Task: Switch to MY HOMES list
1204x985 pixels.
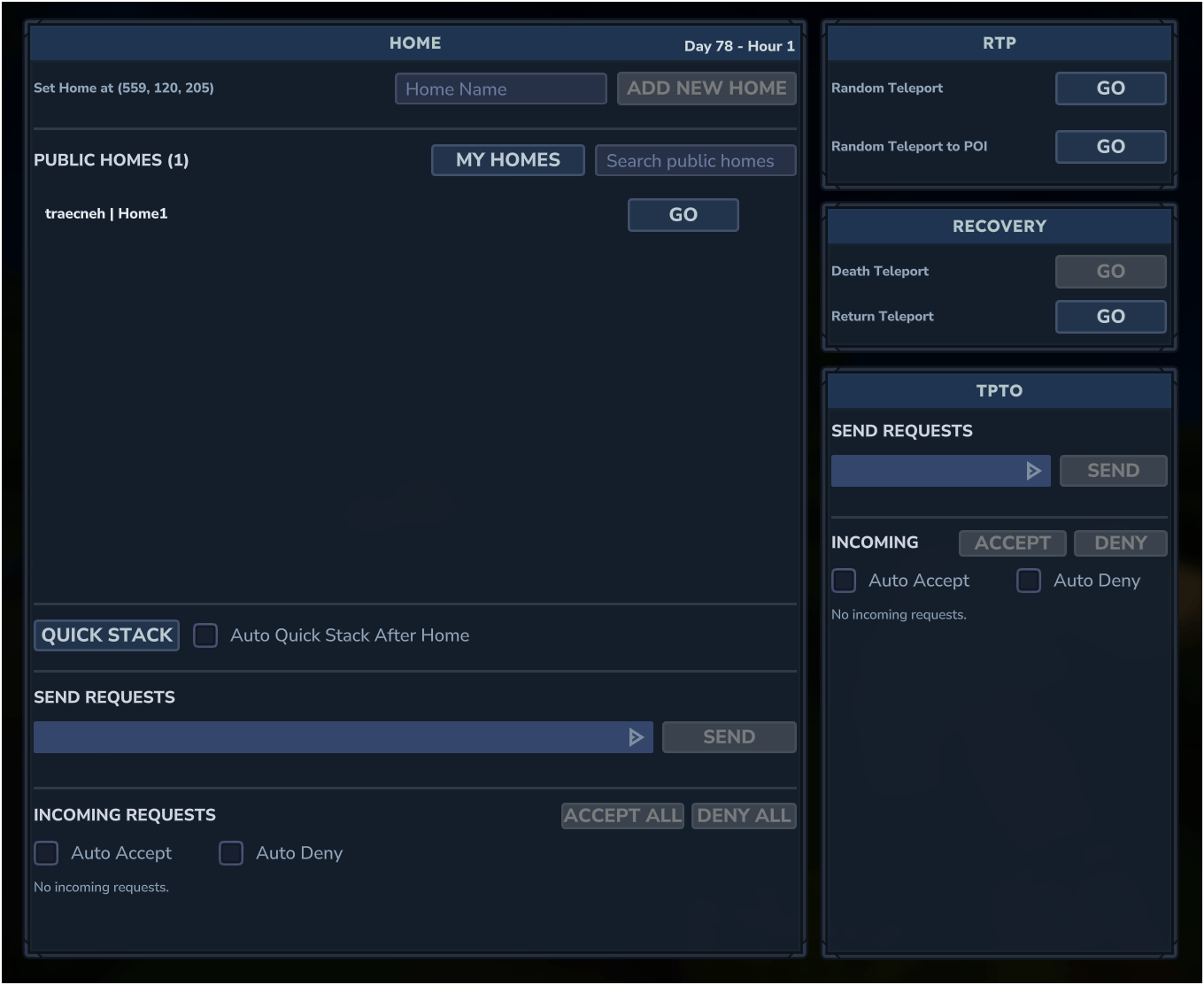Action: (507, 160)
